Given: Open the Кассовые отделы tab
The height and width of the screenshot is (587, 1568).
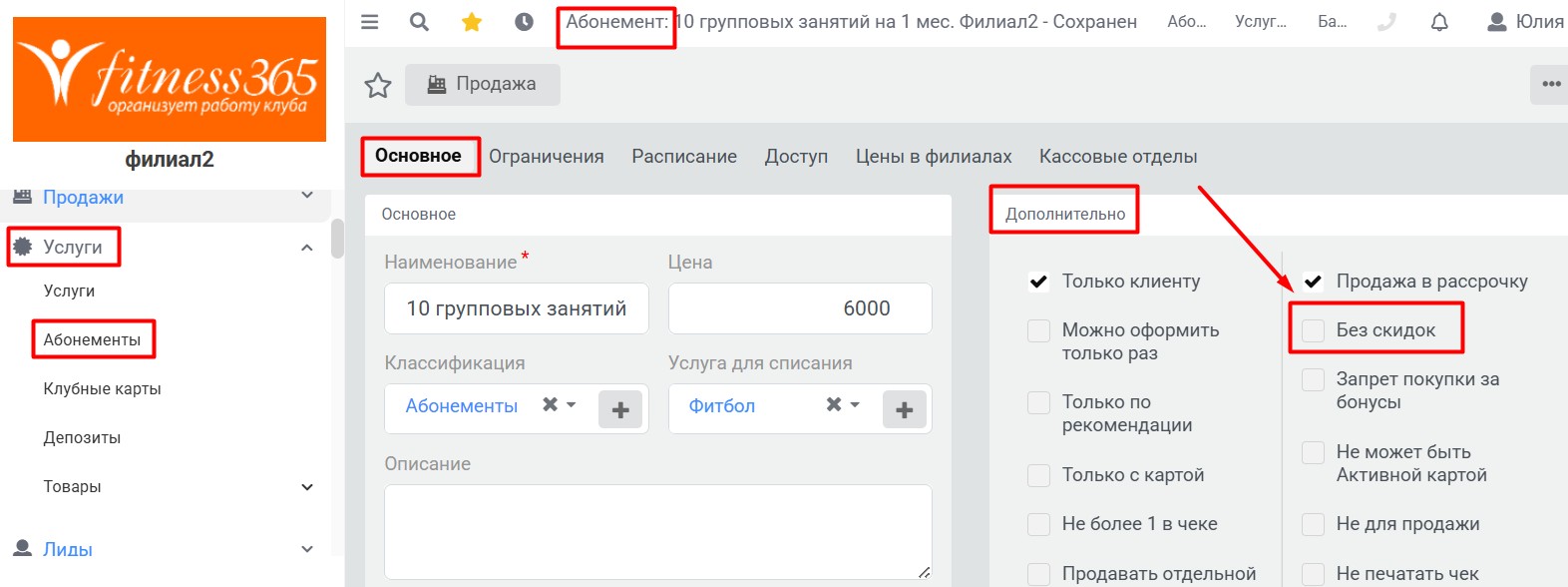Looking at the screenshot, I should [x=1118, y=157].
